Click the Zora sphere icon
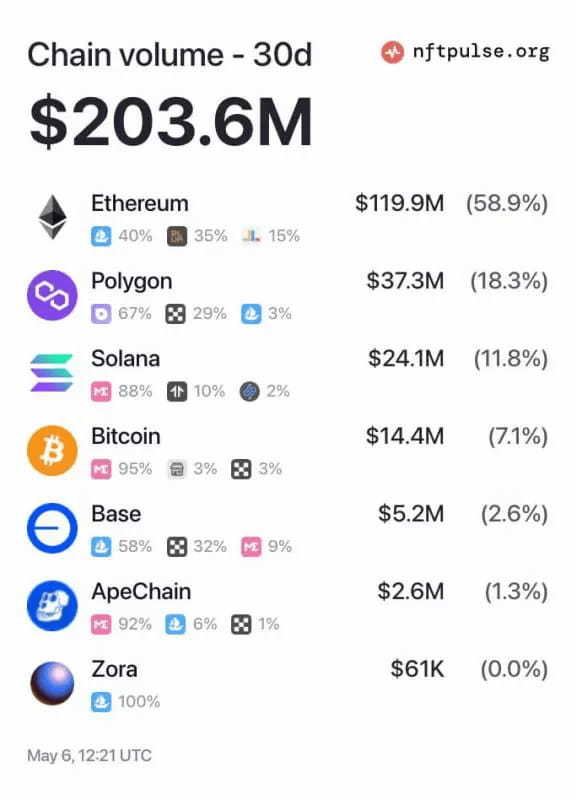The height and width of the screenshot is (800, 577). coord(52,683)
